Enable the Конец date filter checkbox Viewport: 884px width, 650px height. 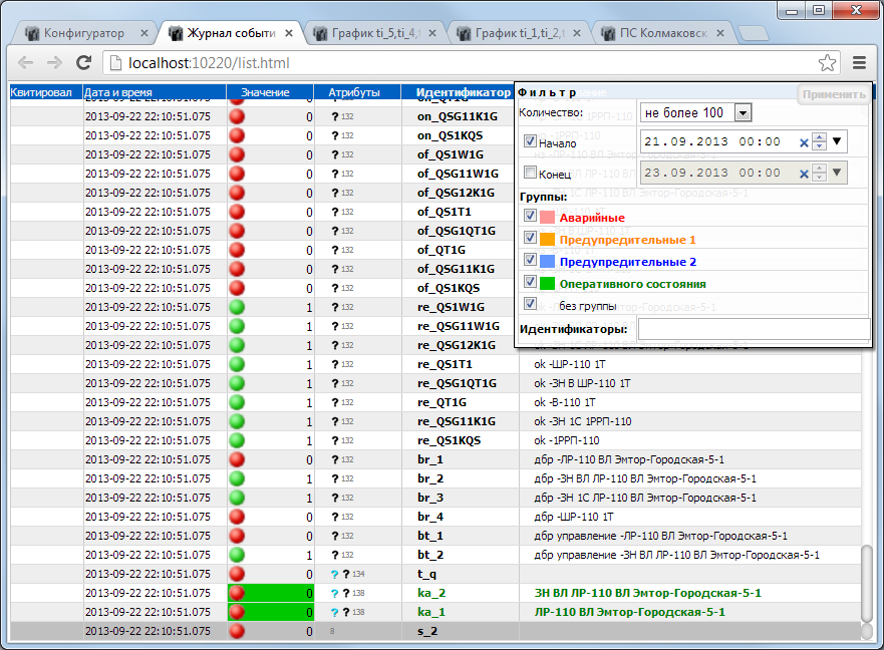530,173
